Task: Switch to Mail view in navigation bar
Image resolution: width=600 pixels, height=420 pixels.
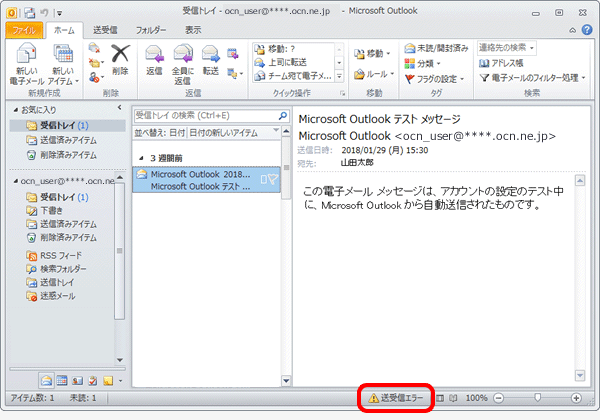Action: tap(46, 380)
